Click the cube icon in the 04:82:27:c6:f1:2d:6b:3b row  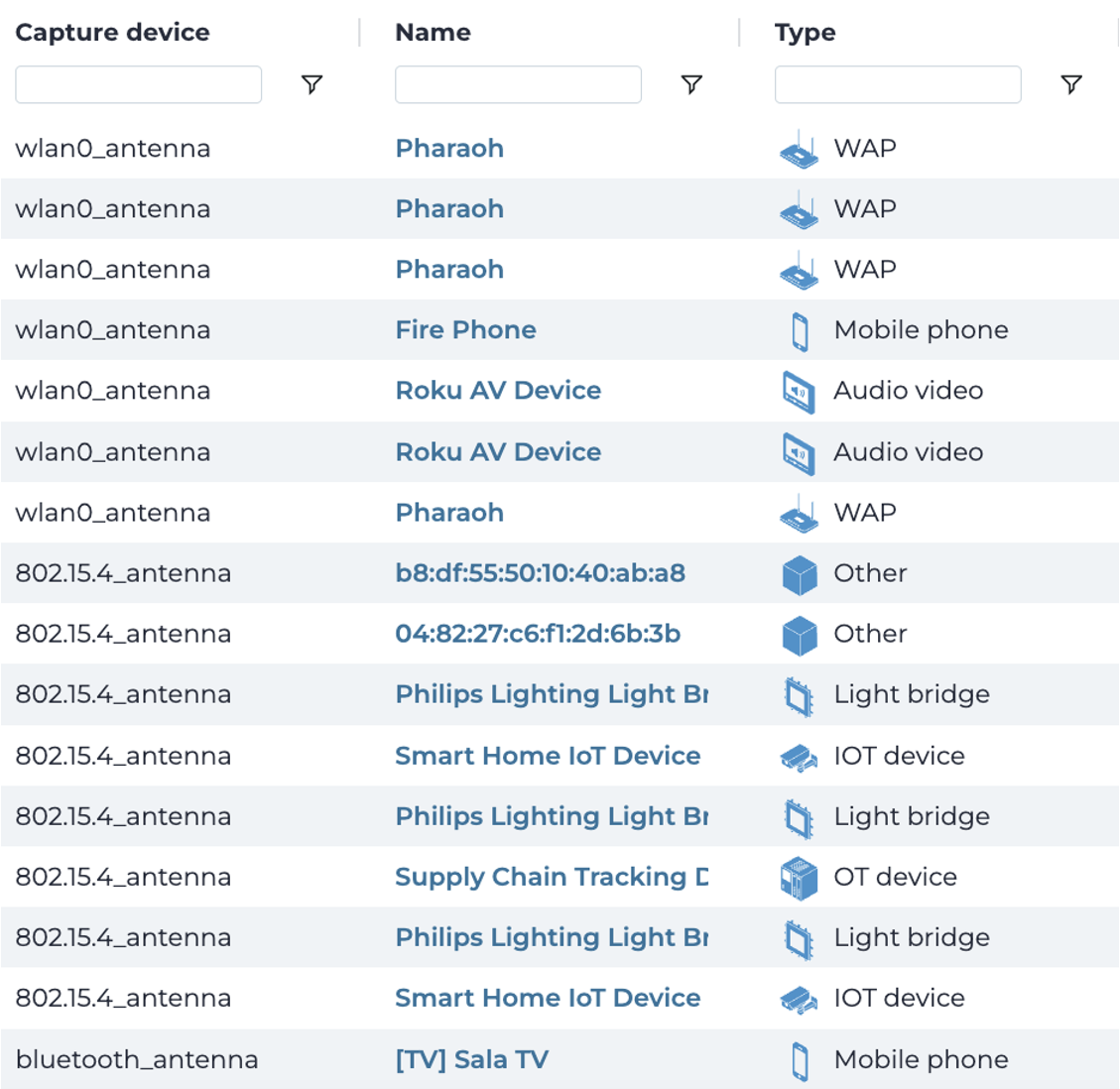click(x=799, y=635)
